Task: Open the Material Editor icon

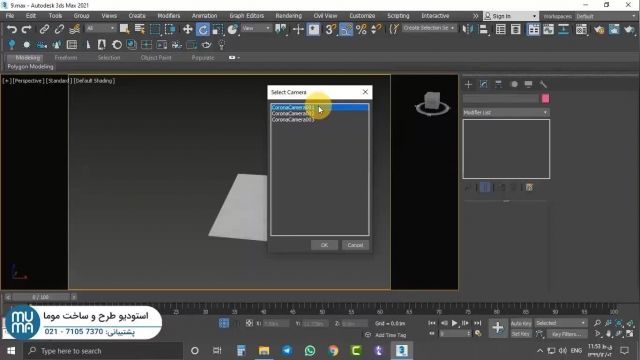Action: [581, 29]
